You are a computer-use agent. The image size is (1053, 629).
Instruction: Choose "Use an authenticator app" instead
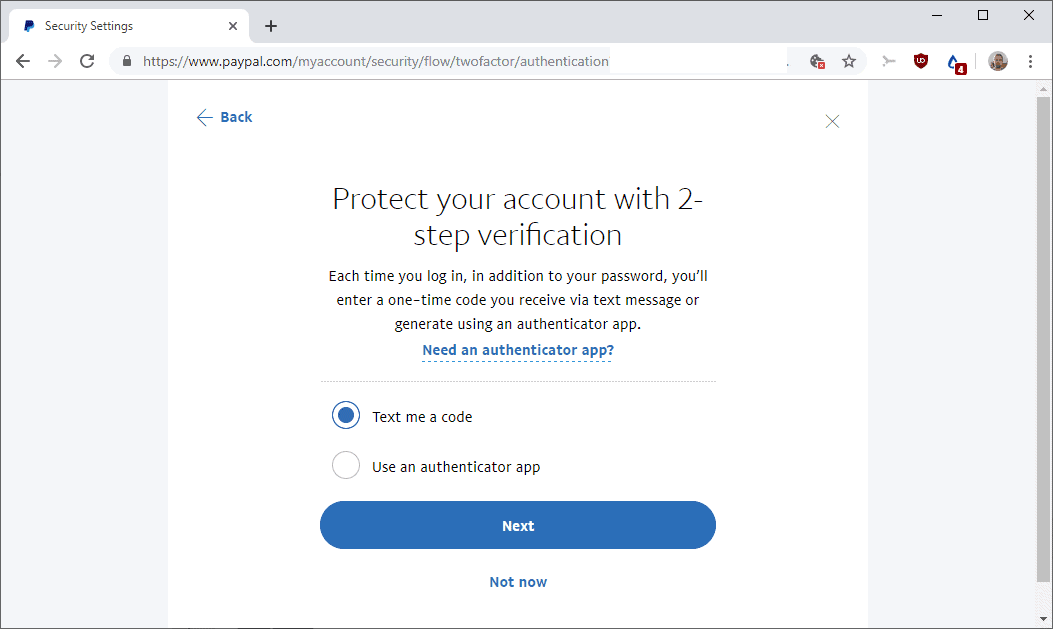[x=345, y=464]
